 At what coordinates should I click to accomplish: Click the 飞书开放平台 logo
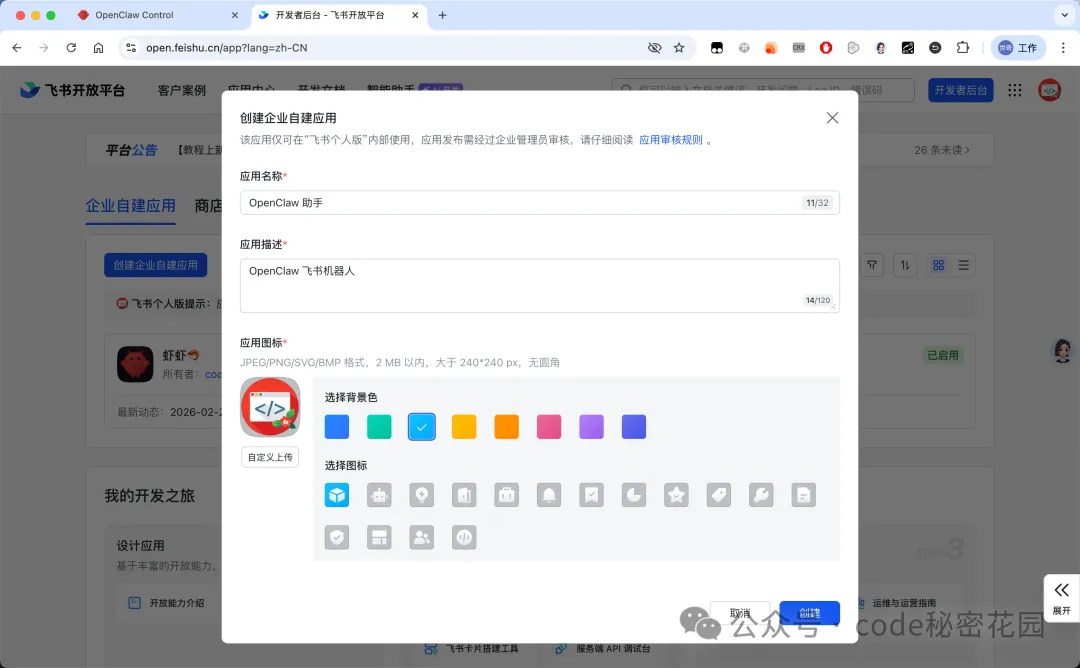pos(72,90)
